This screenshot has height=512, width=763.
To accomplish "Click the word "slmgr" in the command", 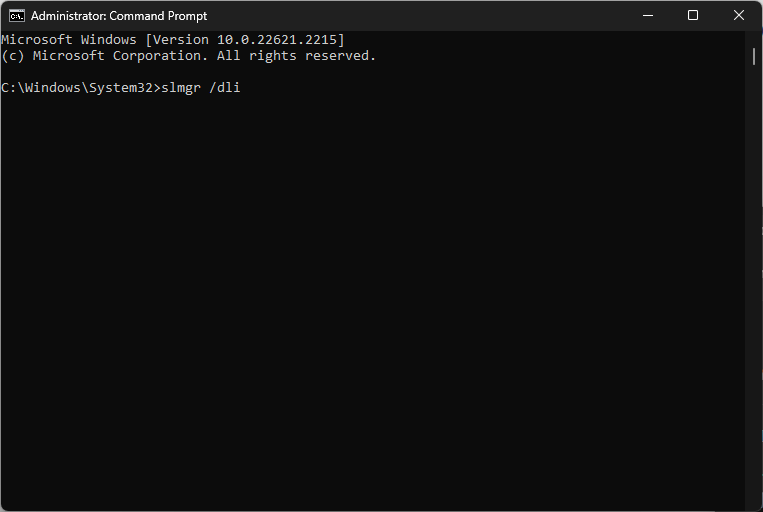I will [x=180, y=88].
